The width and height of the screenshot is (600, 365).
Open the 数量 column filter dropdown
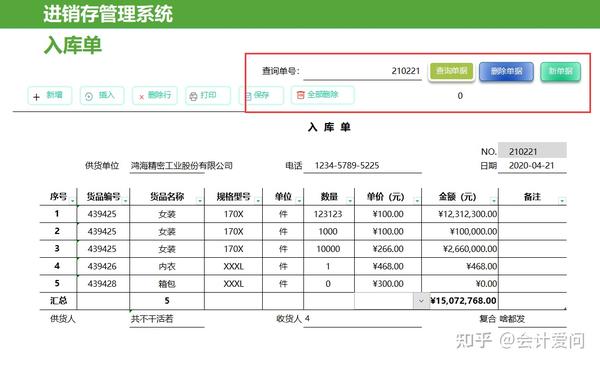(350, 200)
